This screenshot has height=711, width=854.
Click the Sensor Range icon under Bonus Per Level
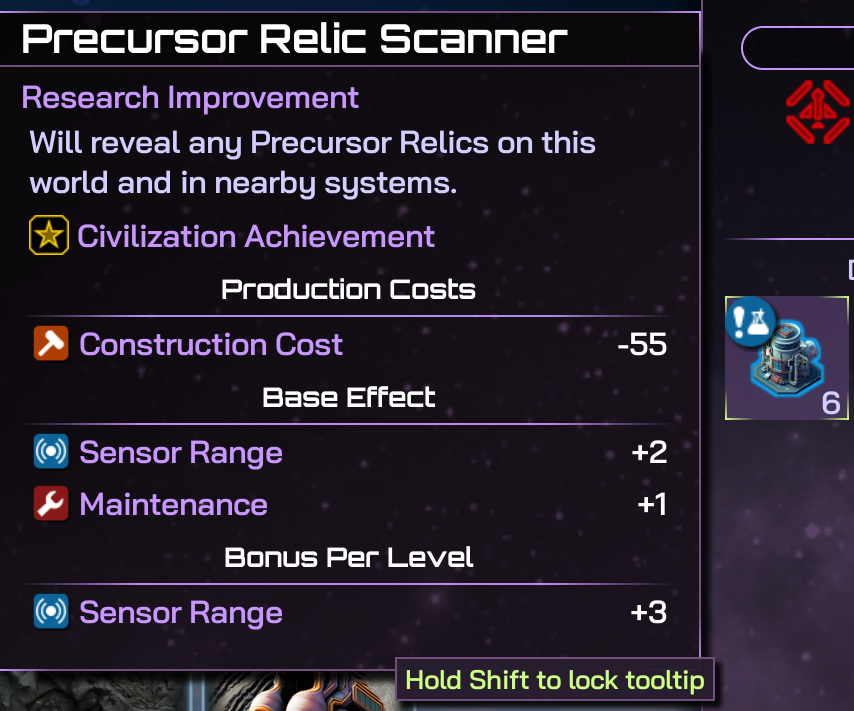51,612
